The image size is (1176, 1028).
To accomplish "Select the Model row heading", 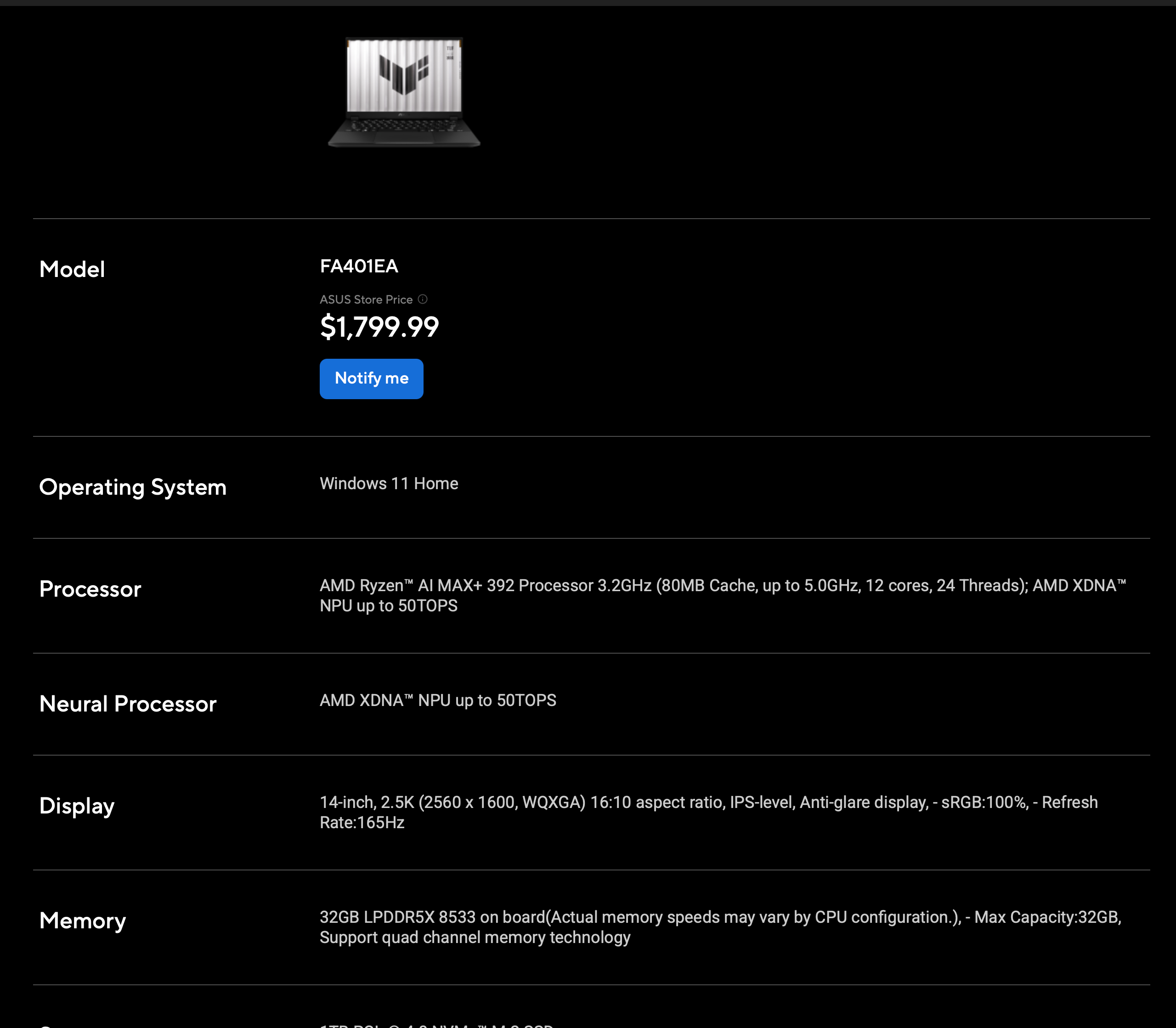I will tap(72, 269).
